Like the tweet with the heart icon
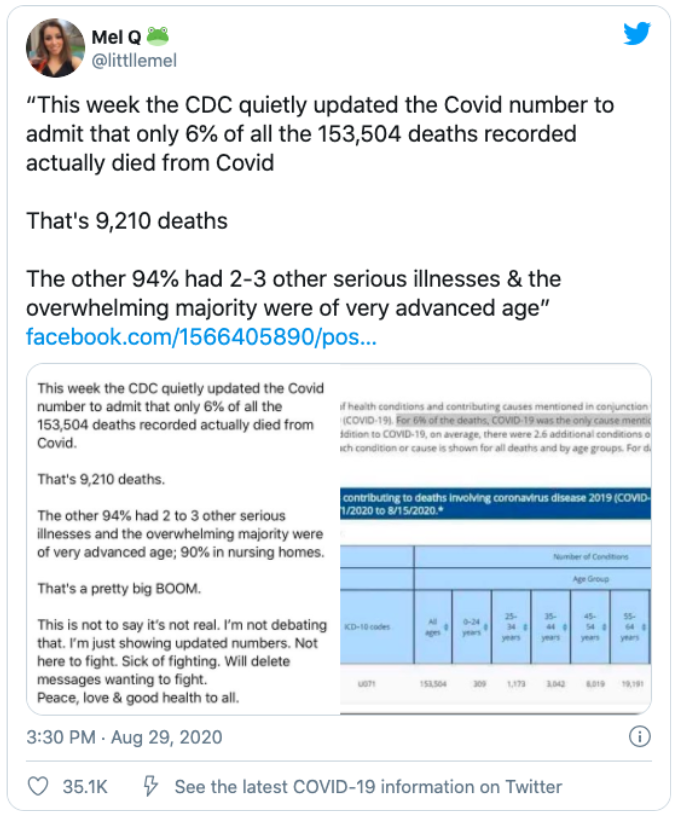Image resolution: width=676 pixels, height=817 pixels. point(38,787)
